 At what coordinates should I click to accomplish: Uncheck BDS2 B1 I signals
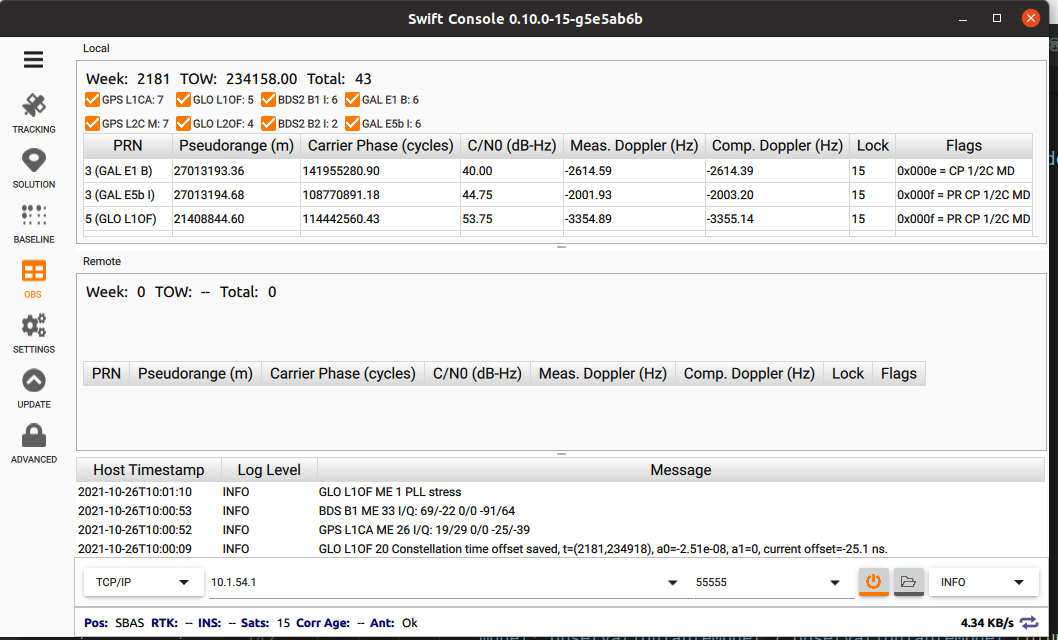[269, 100]
